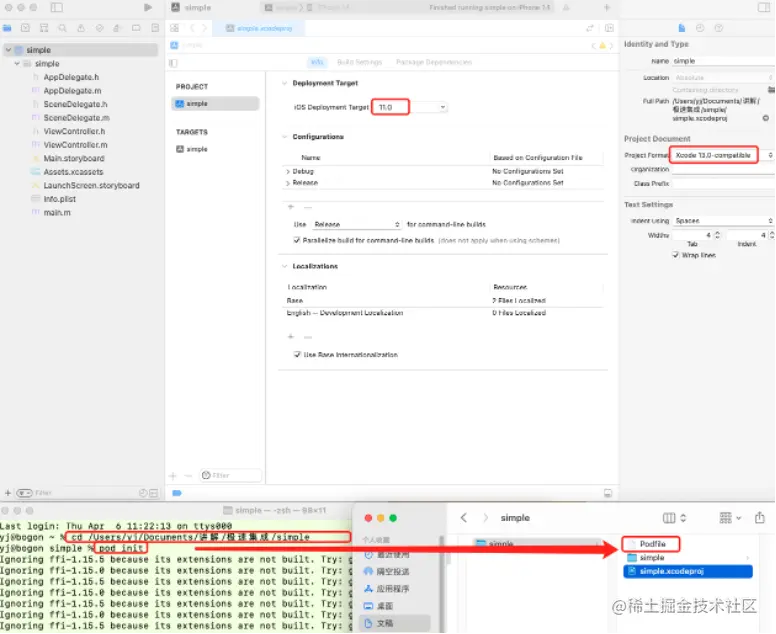Open the Find navigator magnifier icon
The width and height of the screenshot is (776, 634).
point(62,28)
